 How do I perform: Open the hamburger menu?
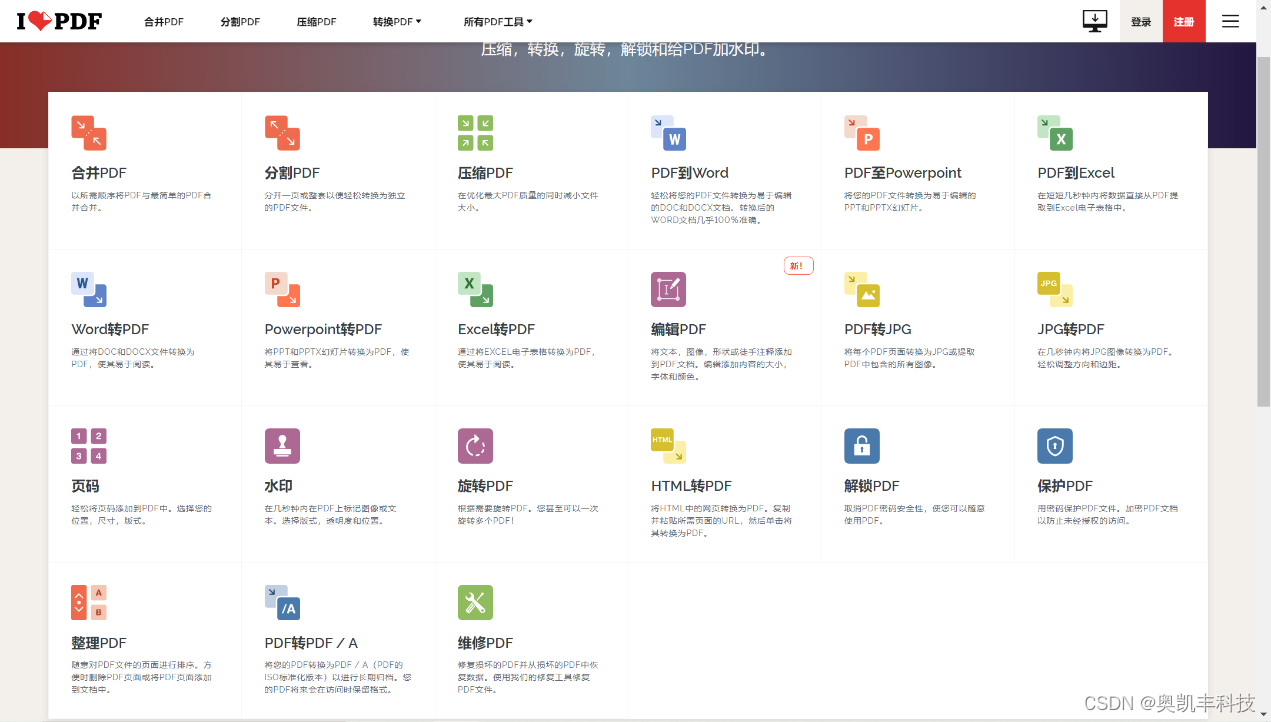[1230, 20]
